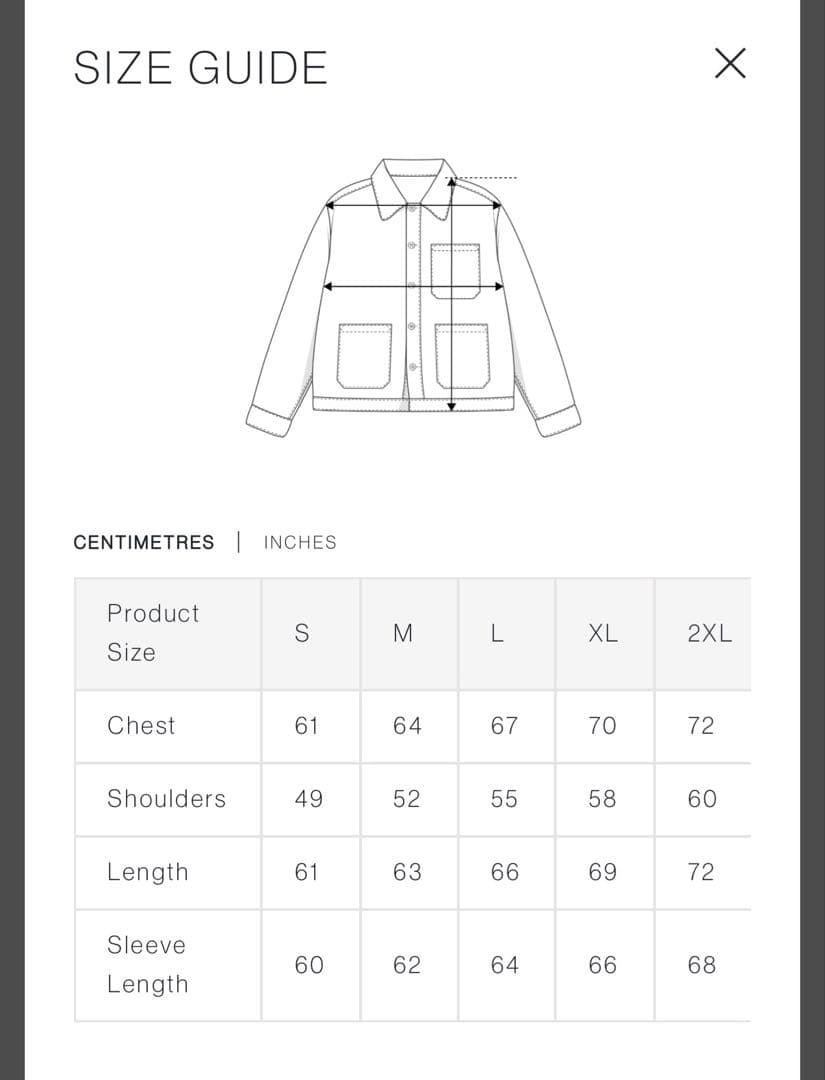Viewport: 825px width, 1080px height.
Task: Click the Sleeve Length row label
Action: click(x=147, y=964)
